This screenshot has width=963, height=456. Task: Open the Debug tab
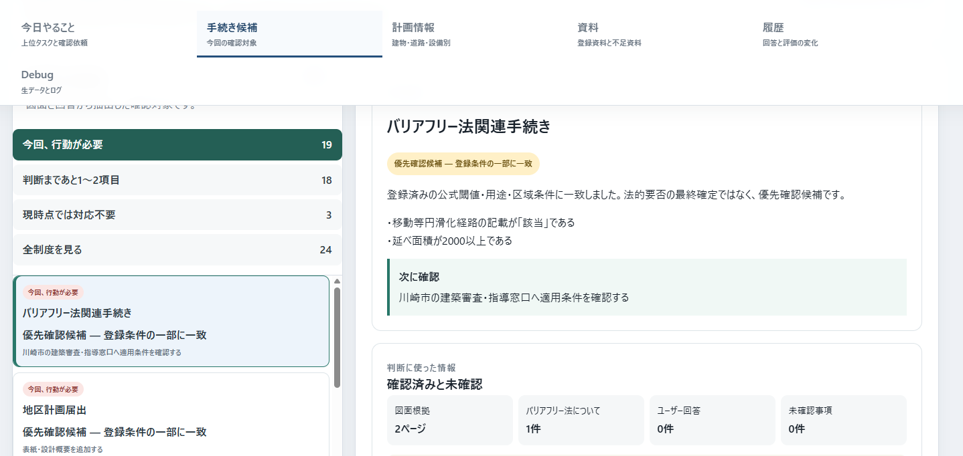[x=104, y=81]
